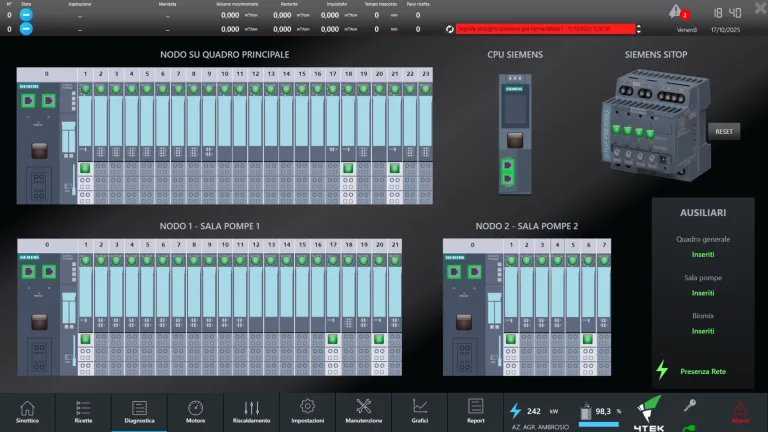The width and height of the screenshot is (768, 432).
Task: Open the Manutenzione tools page
Action: pos(364,412)
